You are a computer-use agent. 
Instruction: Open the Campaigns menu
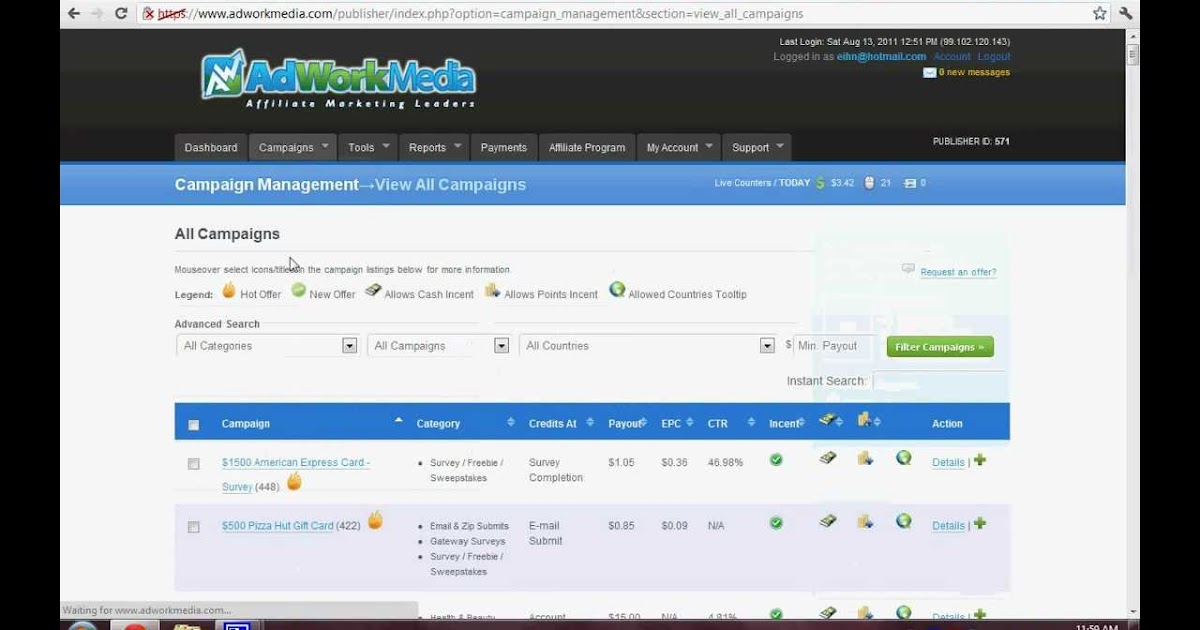tap(285, 147)
